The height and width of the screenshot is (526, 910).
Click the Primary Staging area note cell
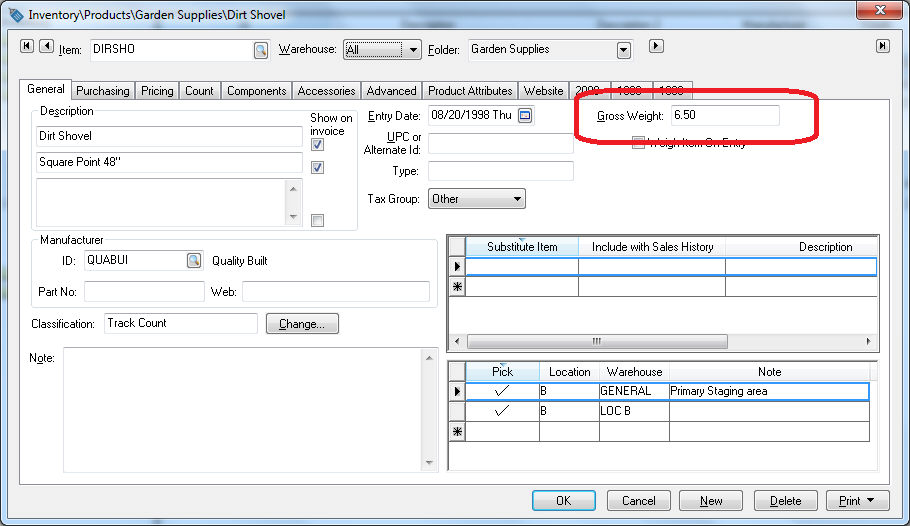[x=769, y=391]
